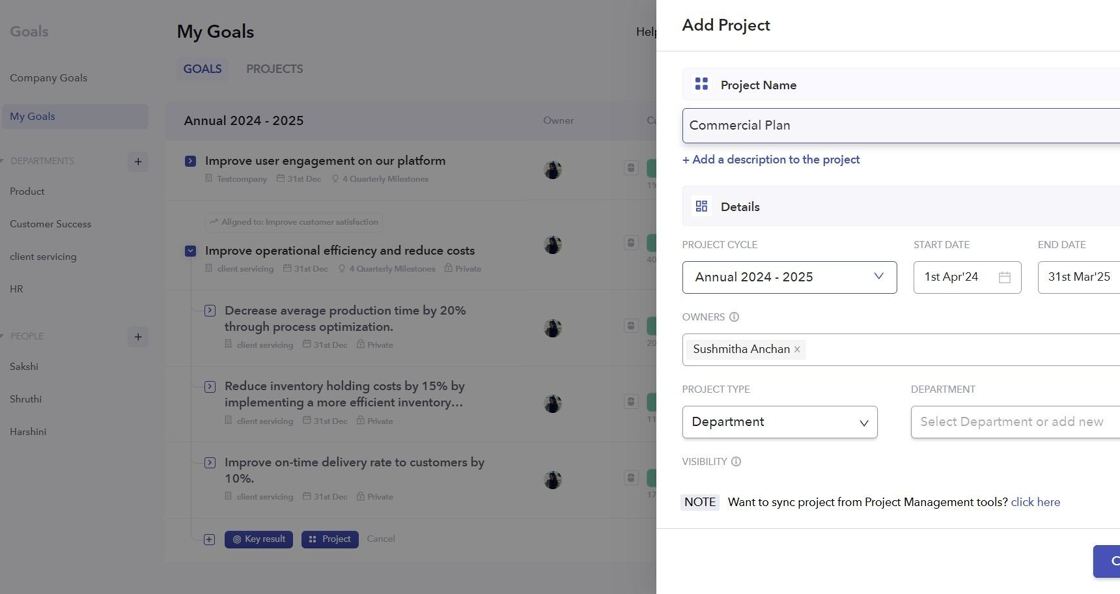Click the Project Name input field
This screenshot has height=594, width=1120.
tap(900, 126)
